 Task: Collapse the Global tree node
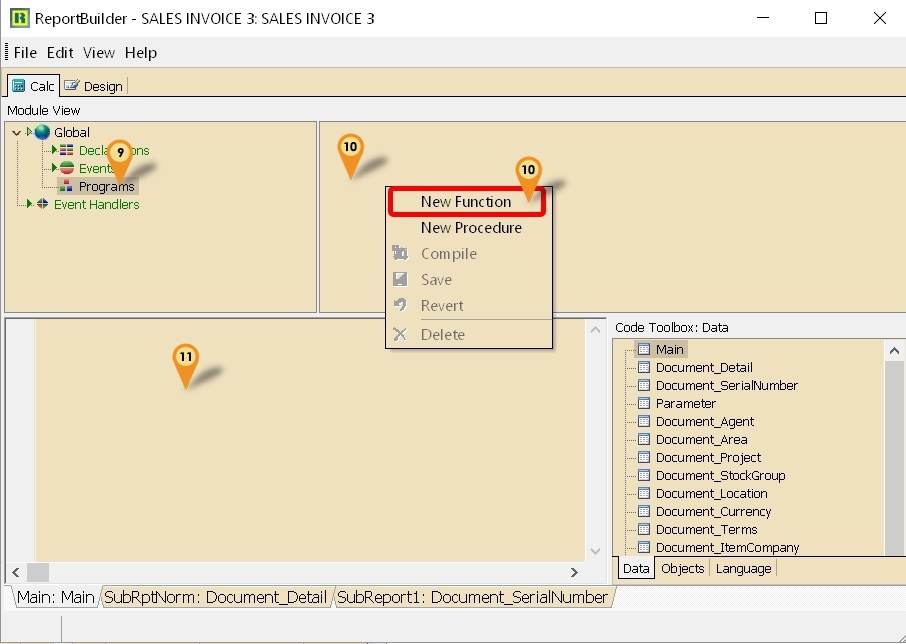pyautogui.click(x=17, y=132)
